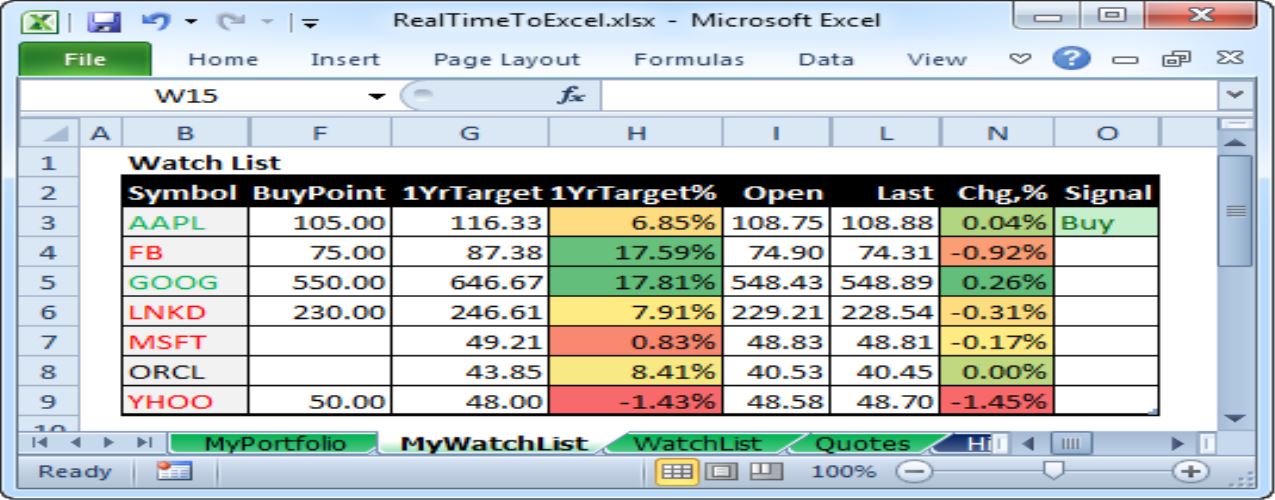Viewport: 1275px width, 500px height.
Task: Click the Select All corner triangle
Action: click(50, 132)
